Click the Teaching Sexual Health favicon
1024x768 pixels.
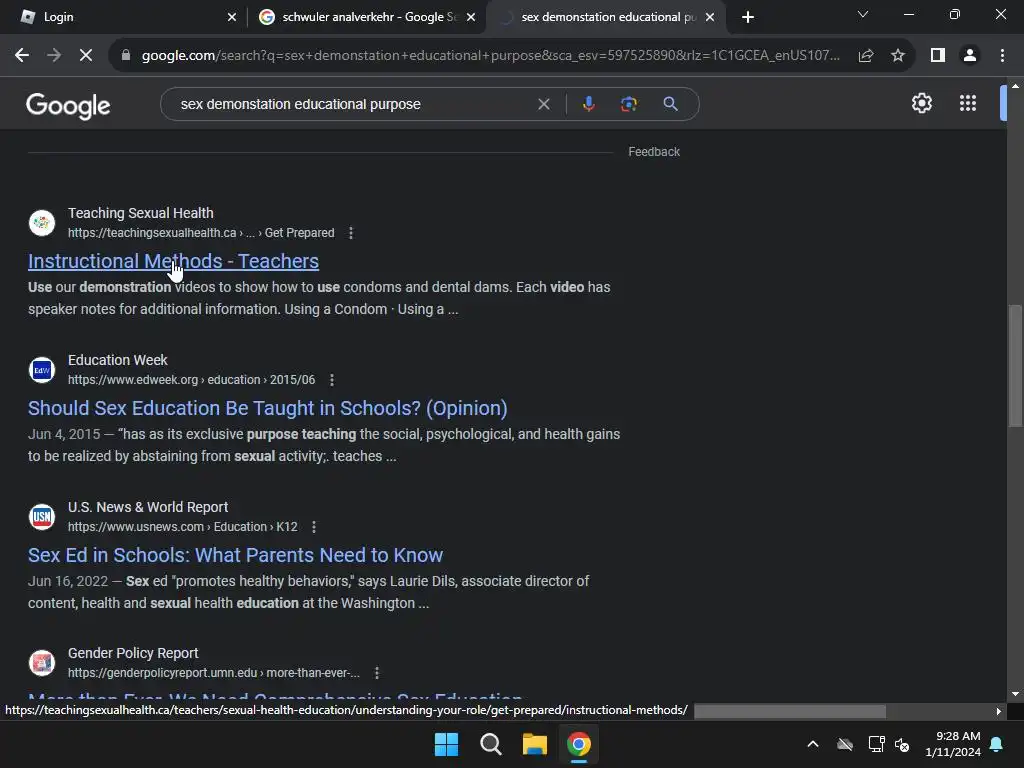[x=42, y=223]
